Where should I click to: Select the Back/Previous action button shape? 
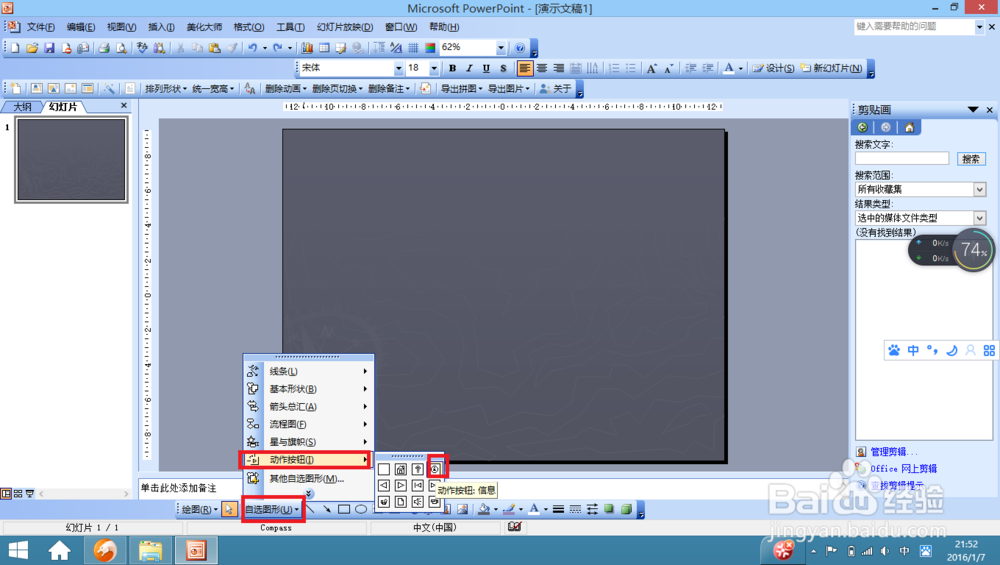[x=384, y=485]
